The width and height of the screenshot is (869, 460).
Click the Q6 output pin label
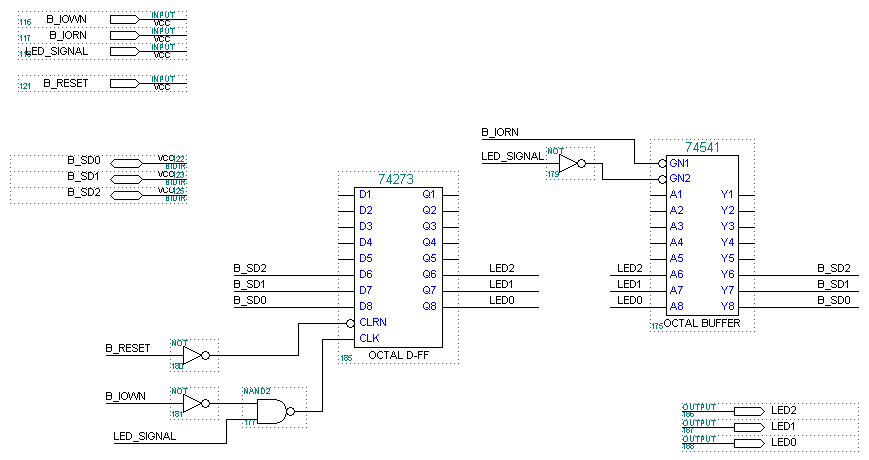[429, 274]
